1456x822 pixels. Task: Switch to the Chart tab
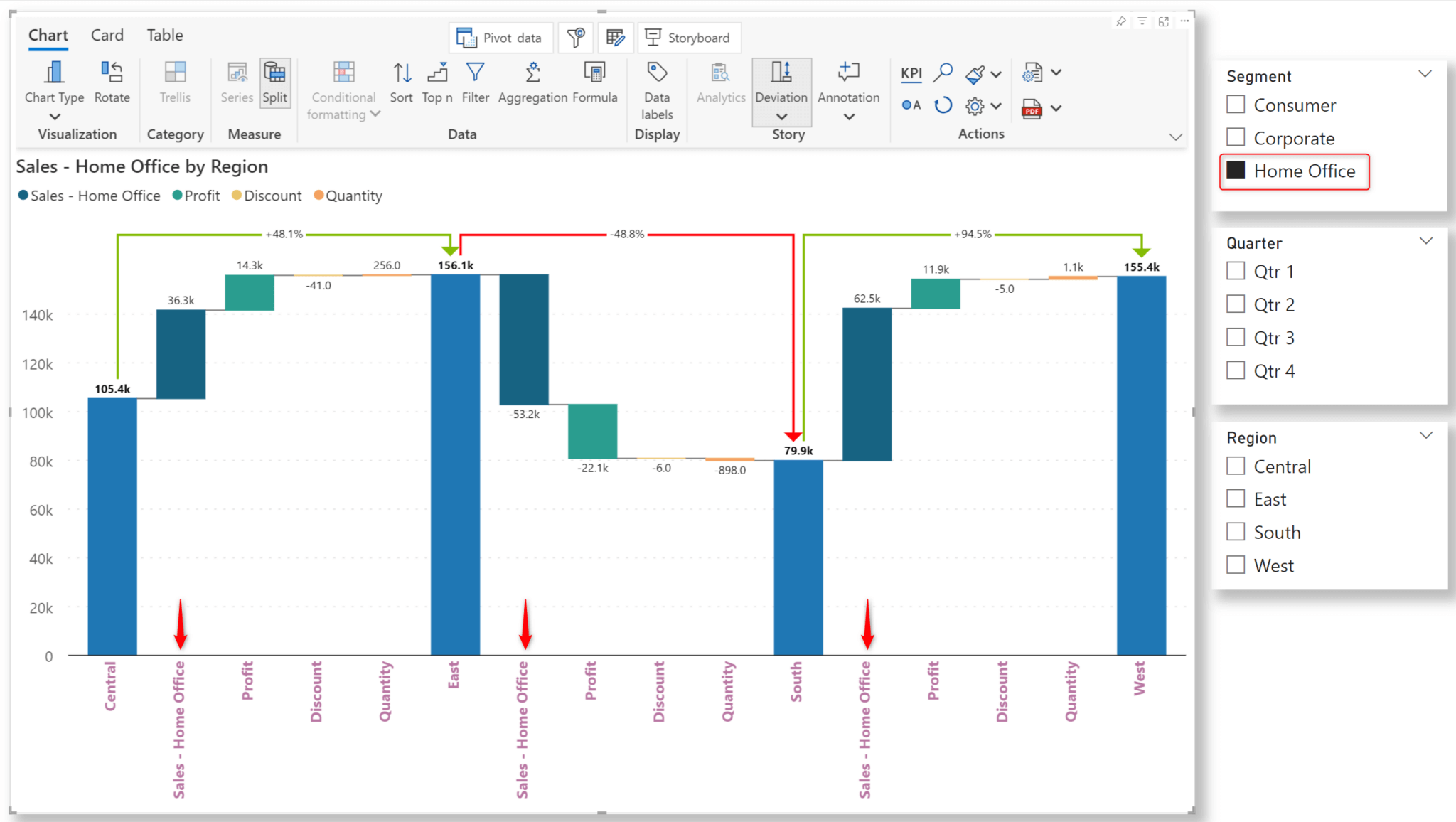(48, 36)
